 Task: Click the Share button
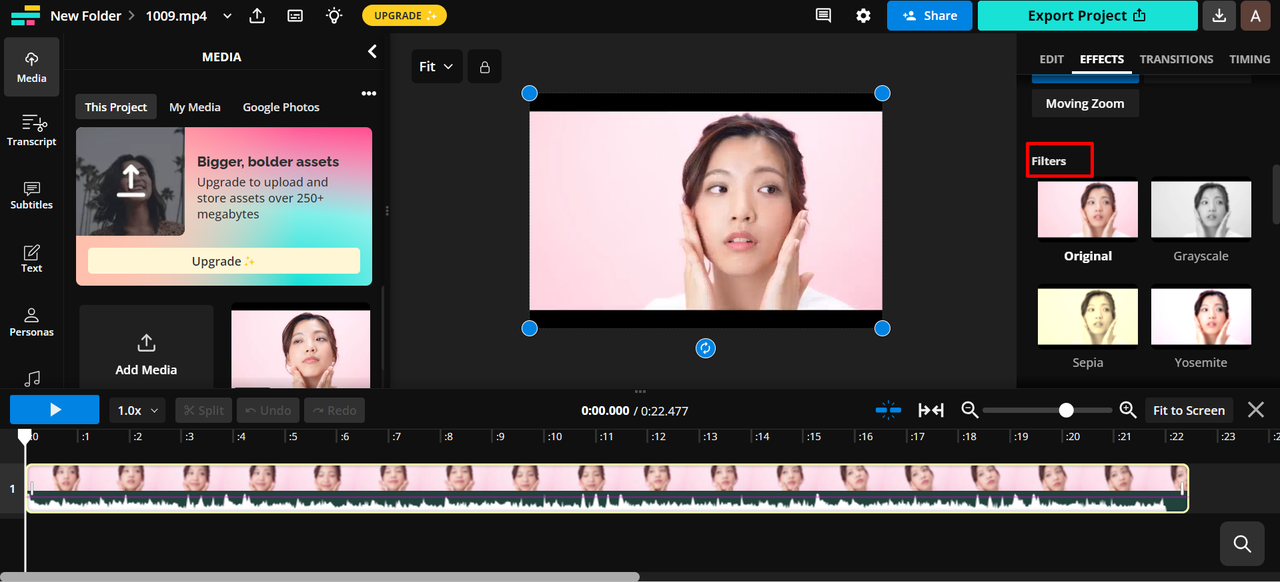930,16
